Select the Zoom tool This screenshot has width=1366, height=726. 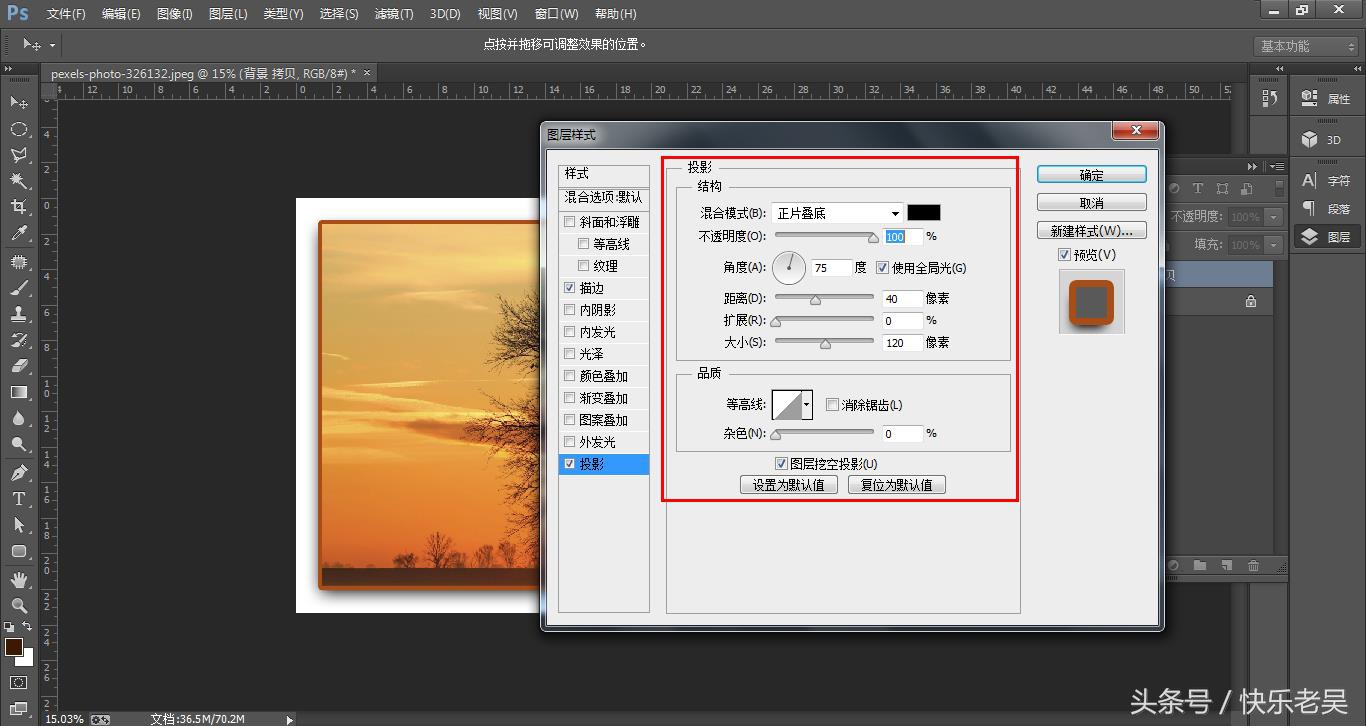click(x=20, y=606)
